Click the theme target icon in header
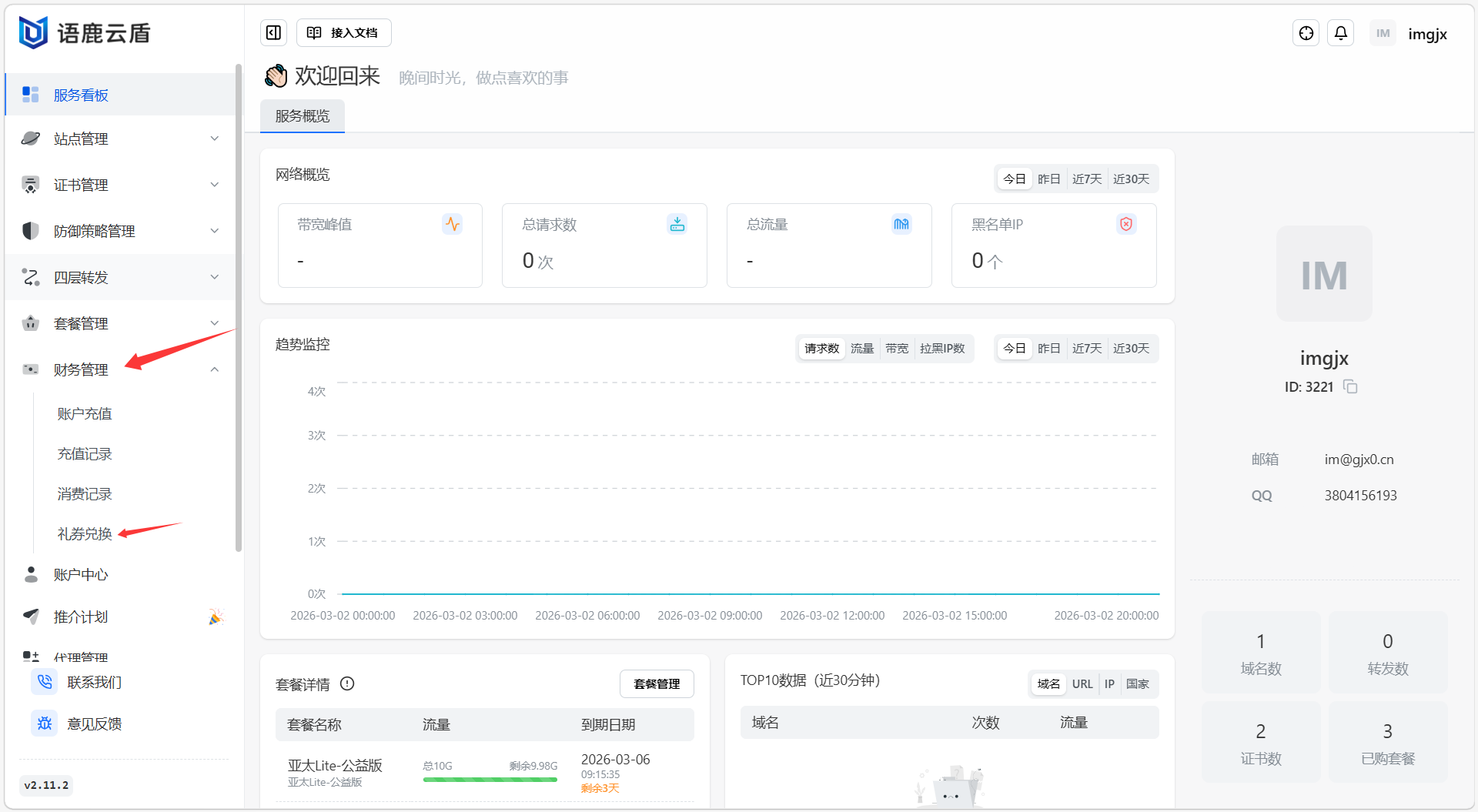 click(x=1306, y=33)
